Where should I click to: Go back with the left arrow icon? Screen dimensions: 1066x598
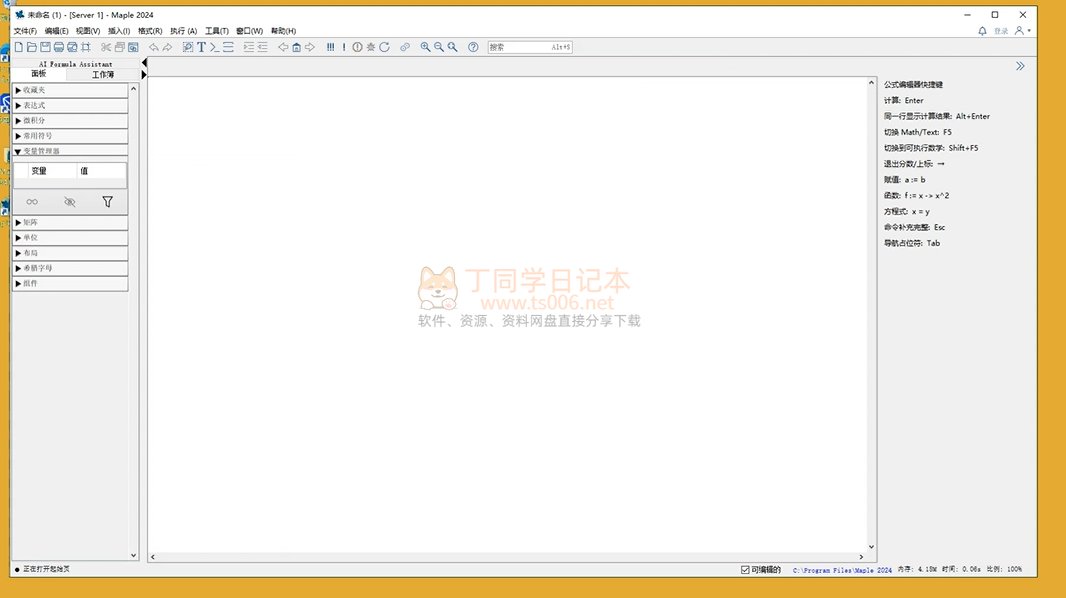coord(283,47)
